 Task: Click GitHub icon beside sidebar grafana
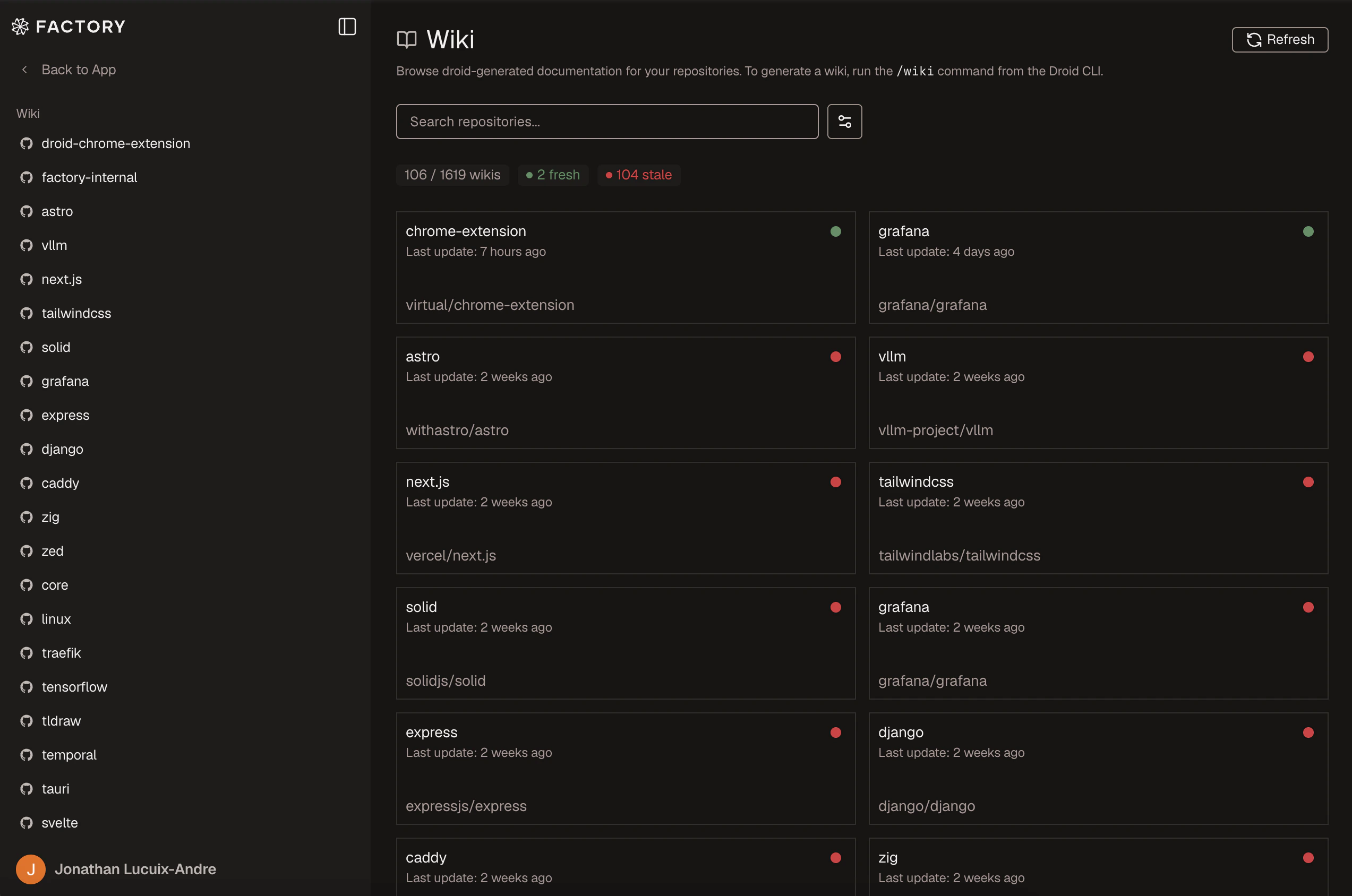(x=27, y=381)
